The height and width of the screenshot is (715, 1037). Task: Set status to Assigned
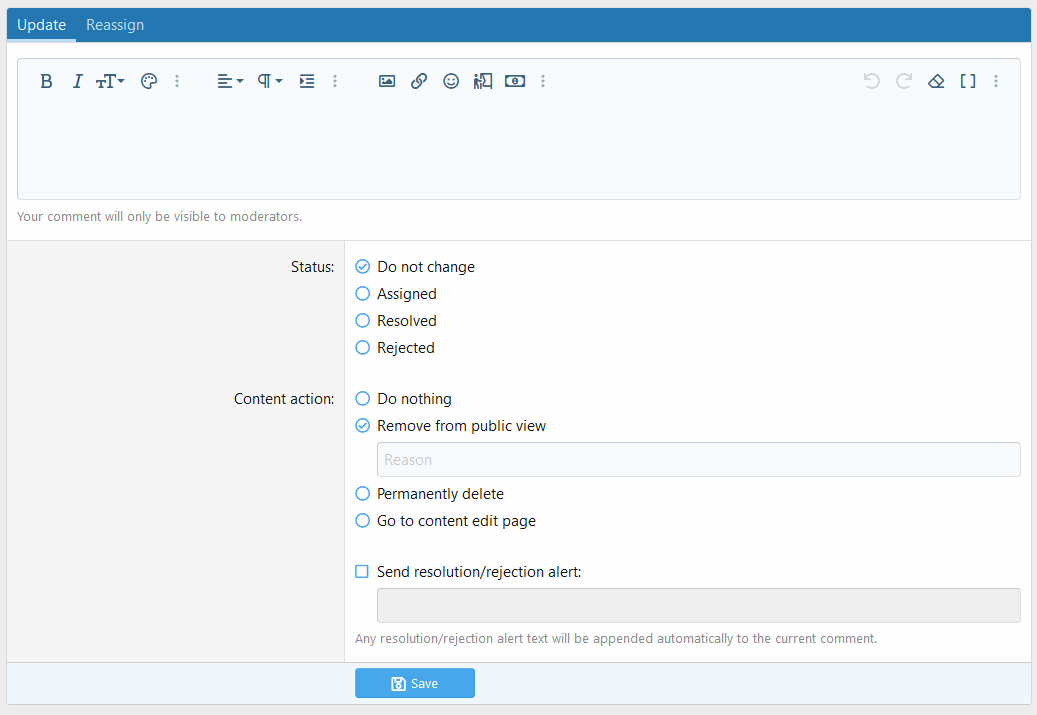(x=396, y=294)
